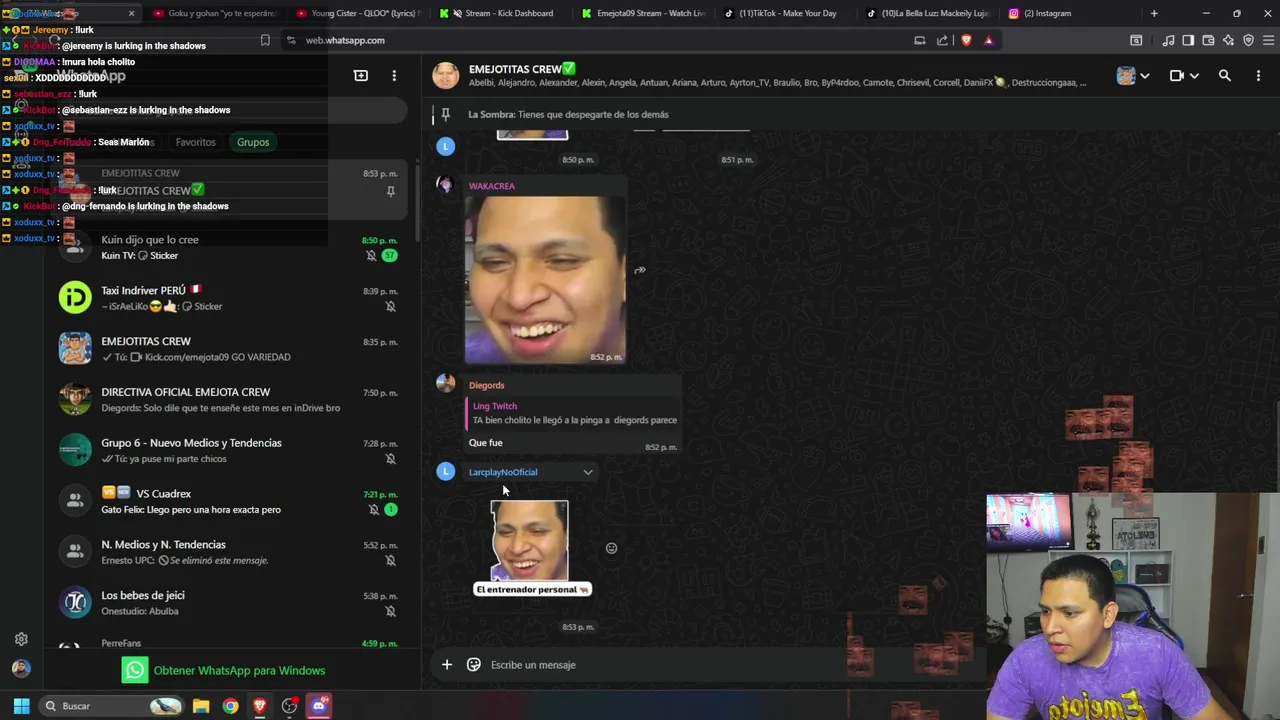Select the Favoritos filter tab
The height and width of the screenshot is (720, 1280).
pyautogui.click(x=196, y=142)
